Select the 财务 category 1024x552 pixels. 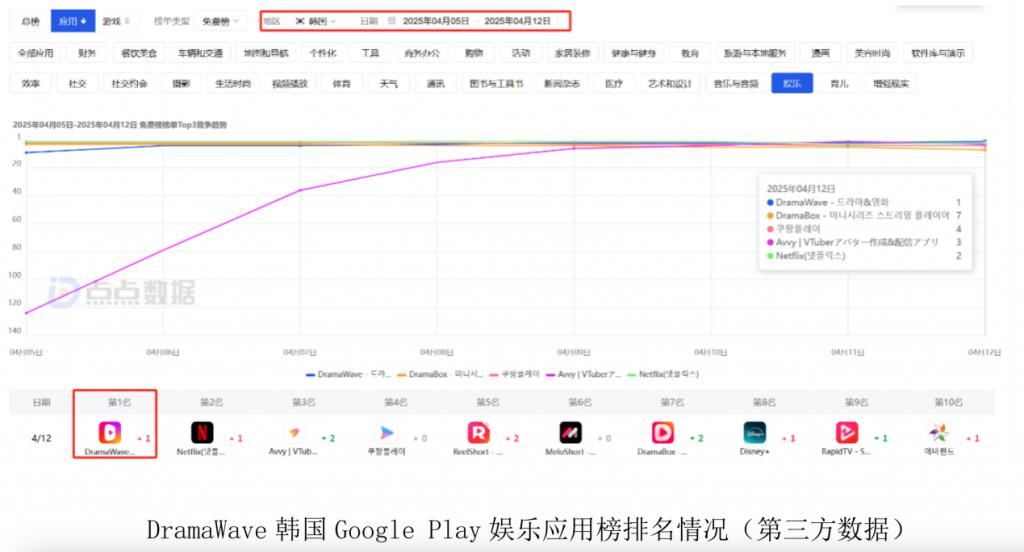coord(87,53)
